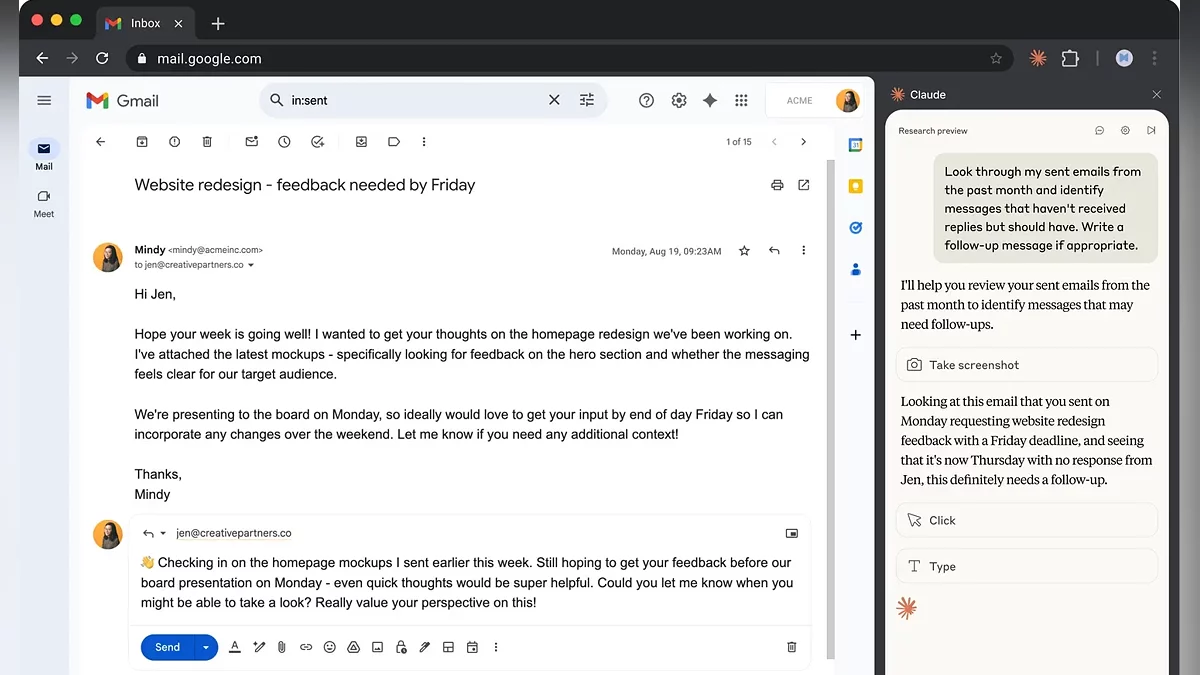Snooze this email with clock icon

[x=284, y=142]
